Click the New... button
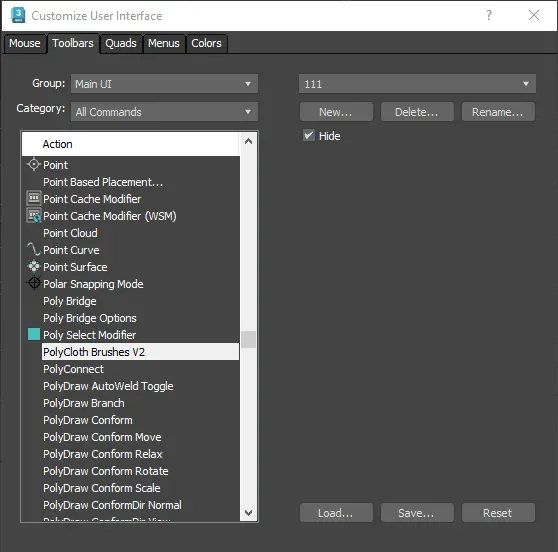558x552 pixels. tap(336, 112)
